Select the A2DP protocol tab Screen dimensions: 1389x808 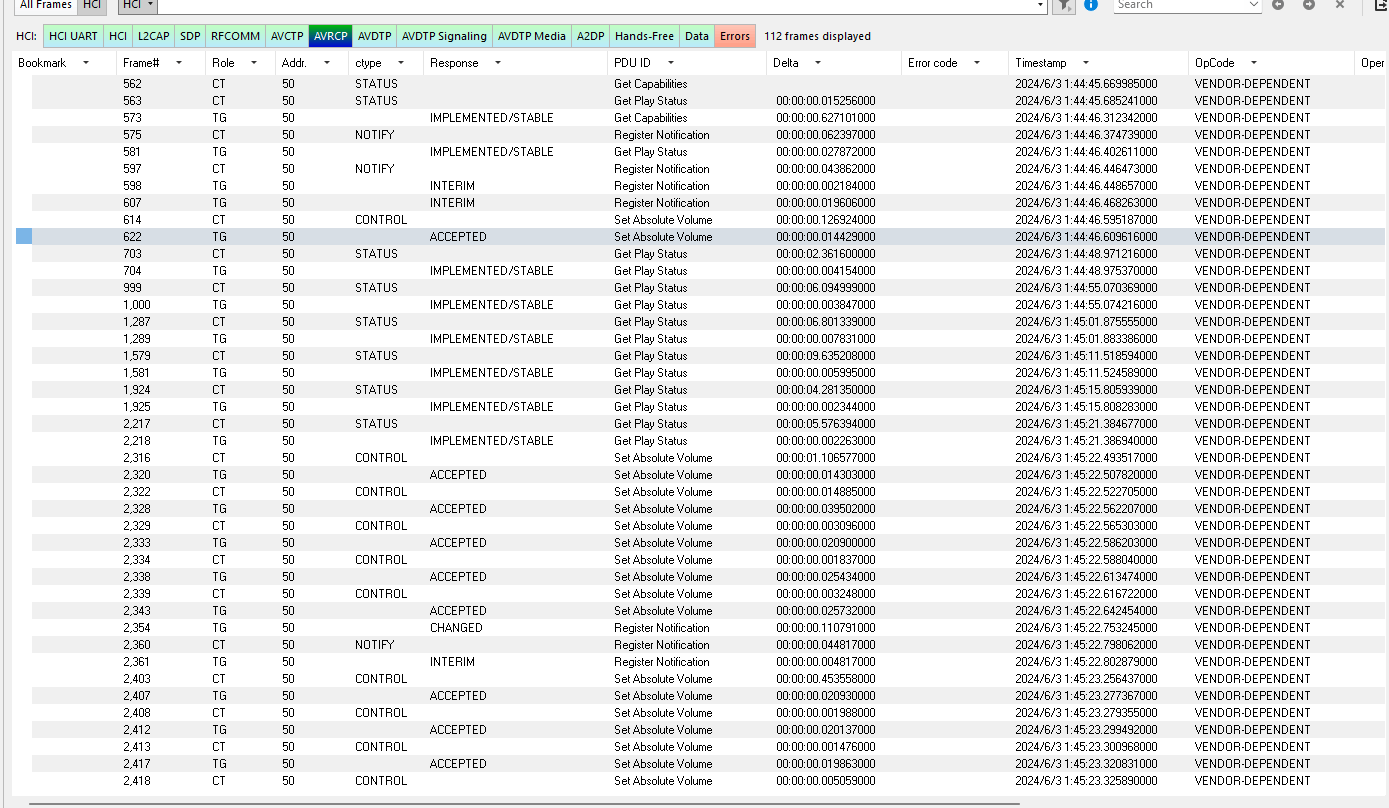click(x=590, y=36)
